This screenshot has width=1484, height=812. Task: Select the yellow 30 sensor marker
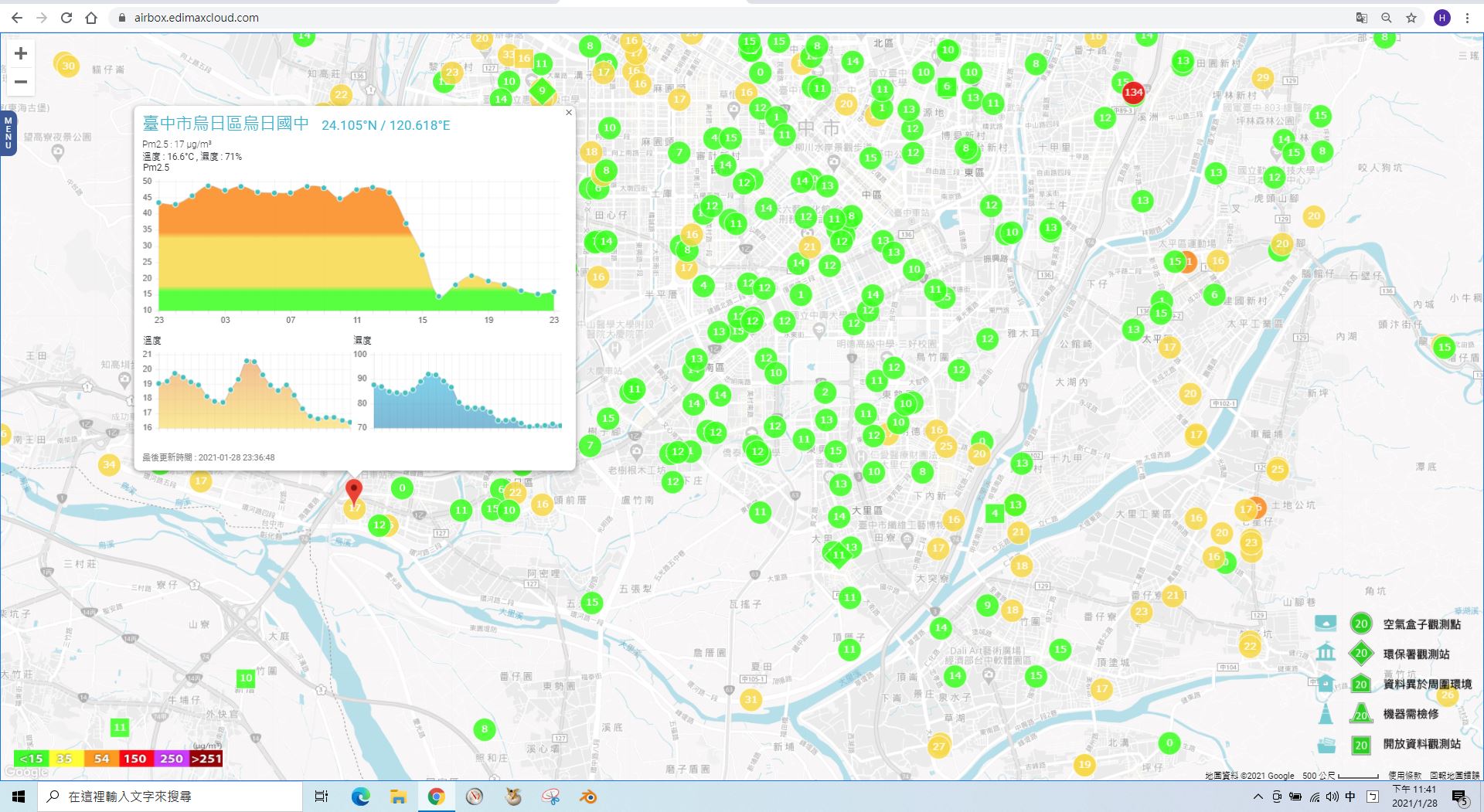click(68, 66)
